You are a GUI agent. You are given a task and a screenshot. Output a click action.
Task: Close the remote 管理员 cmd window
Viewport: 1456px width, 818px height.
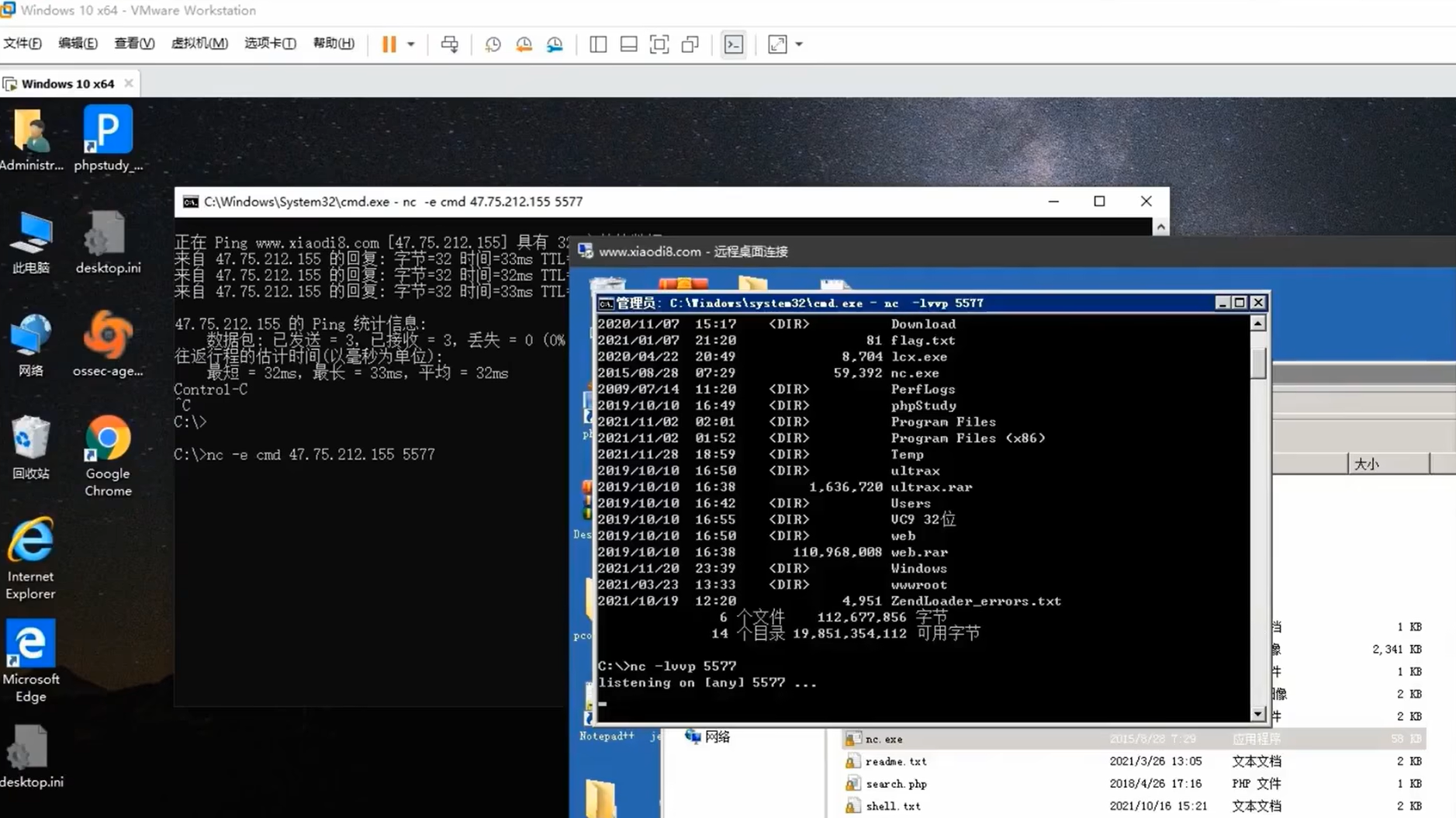point(1258,303)
